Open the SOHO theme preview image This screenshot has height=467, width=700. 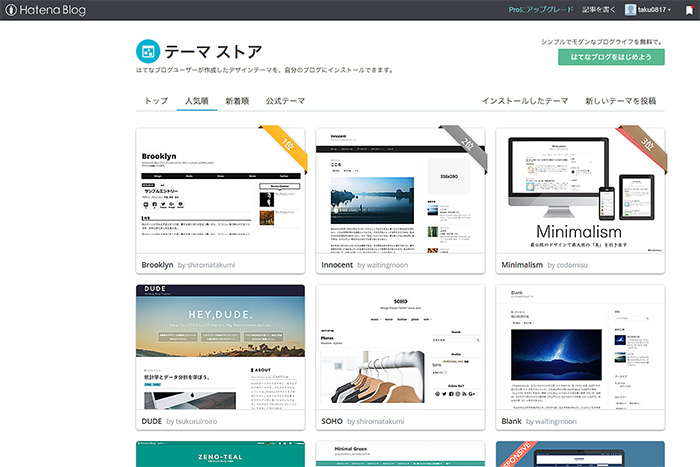click(400, 347)
